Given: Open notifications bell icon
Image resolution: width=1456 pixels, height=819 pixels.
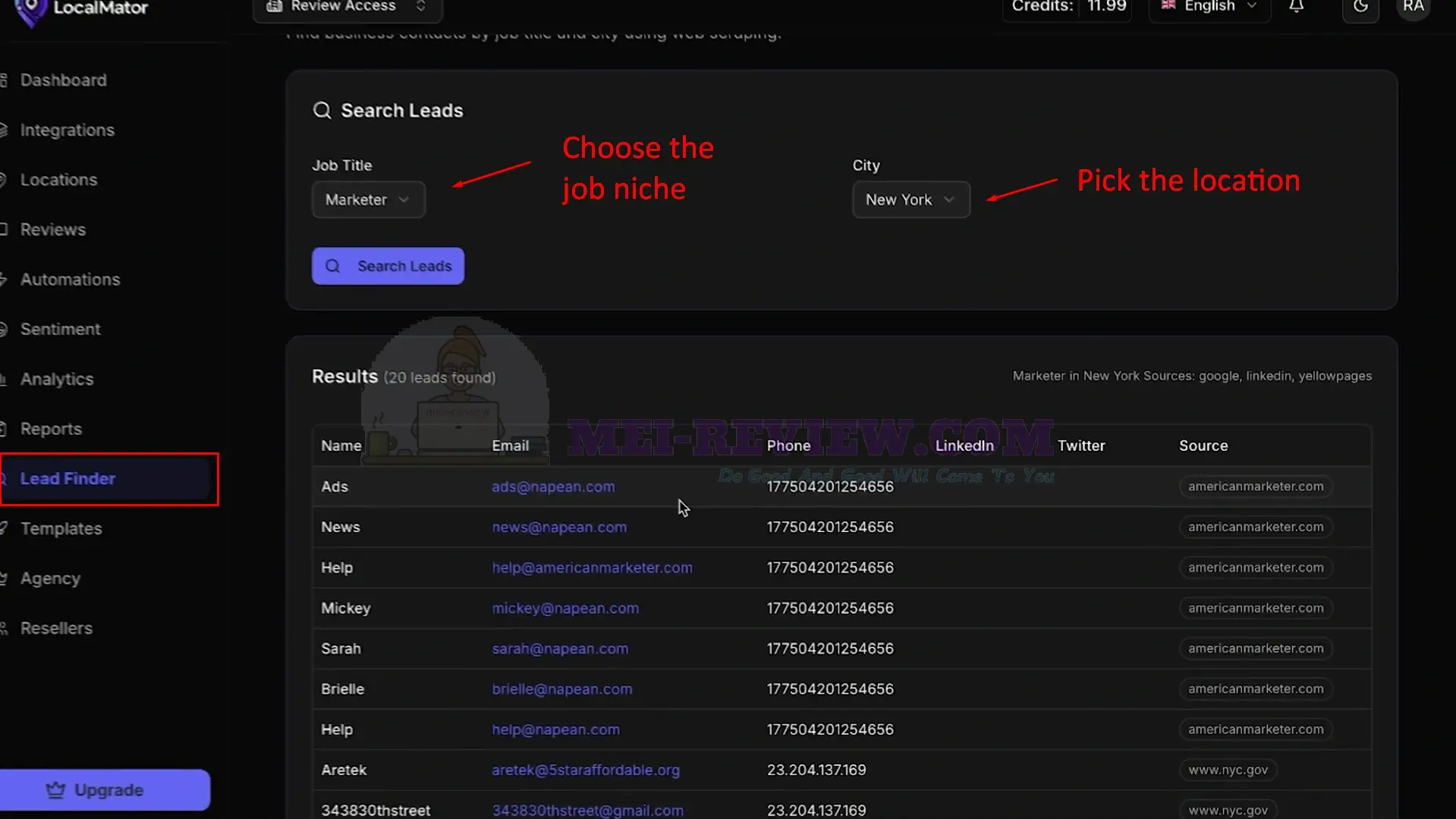Looking at the screenshot, I should pyautogui.click(x=1296, y=7).
